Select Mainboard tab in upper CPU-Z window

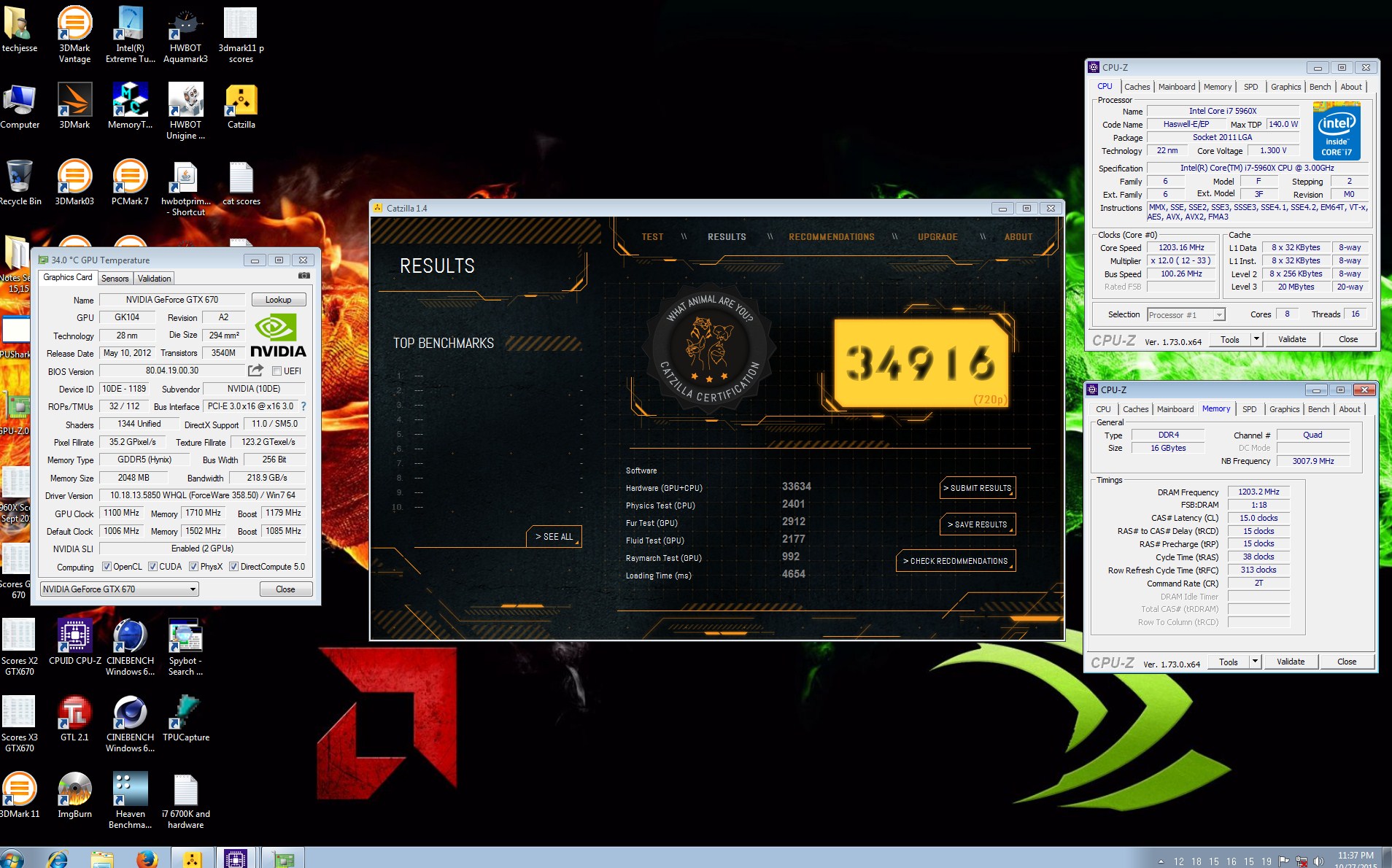tap(1177, 87)
